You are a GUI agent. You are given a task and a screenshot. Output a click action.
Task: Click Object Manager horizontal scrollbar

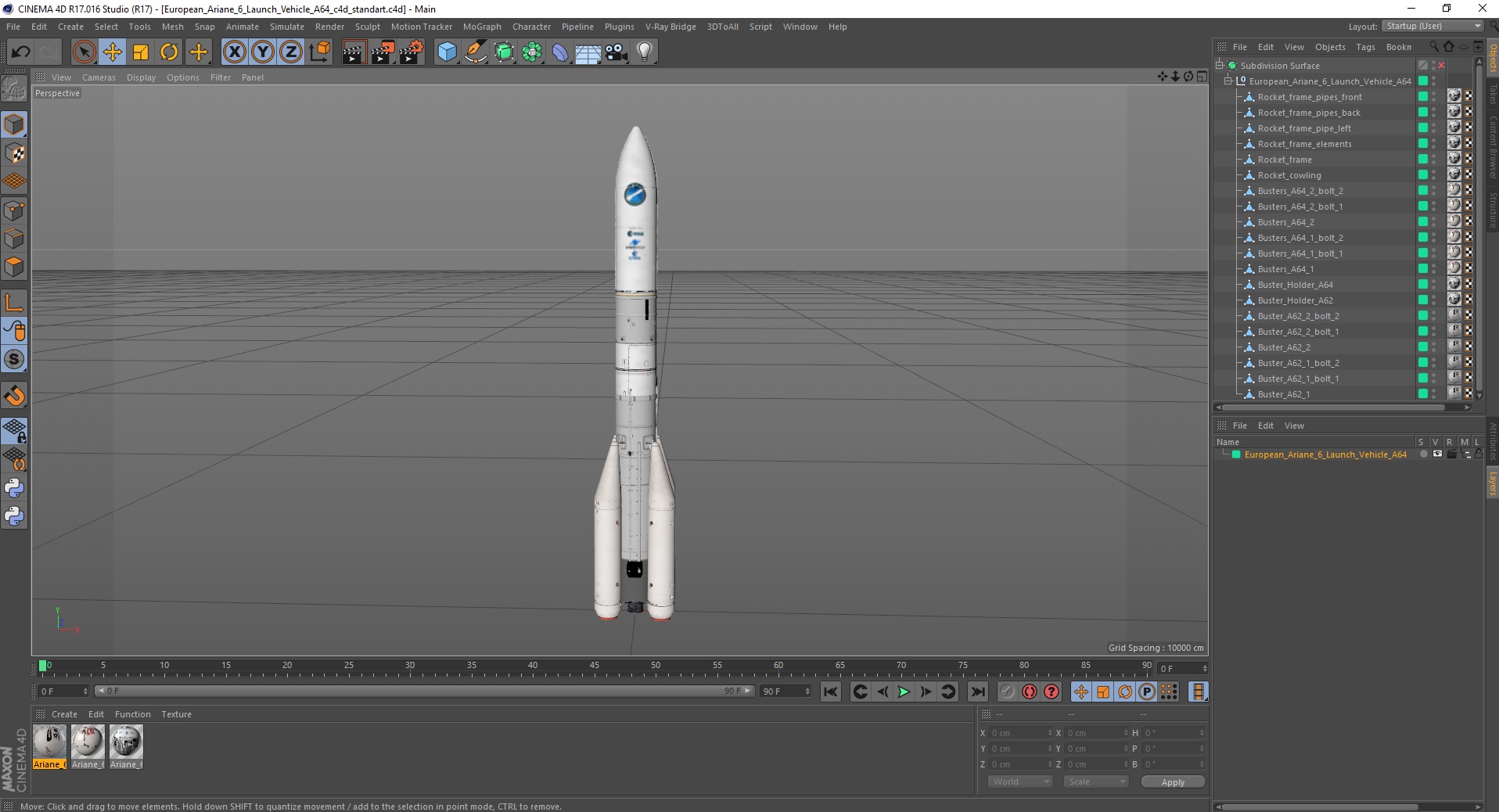point(1334,407)
